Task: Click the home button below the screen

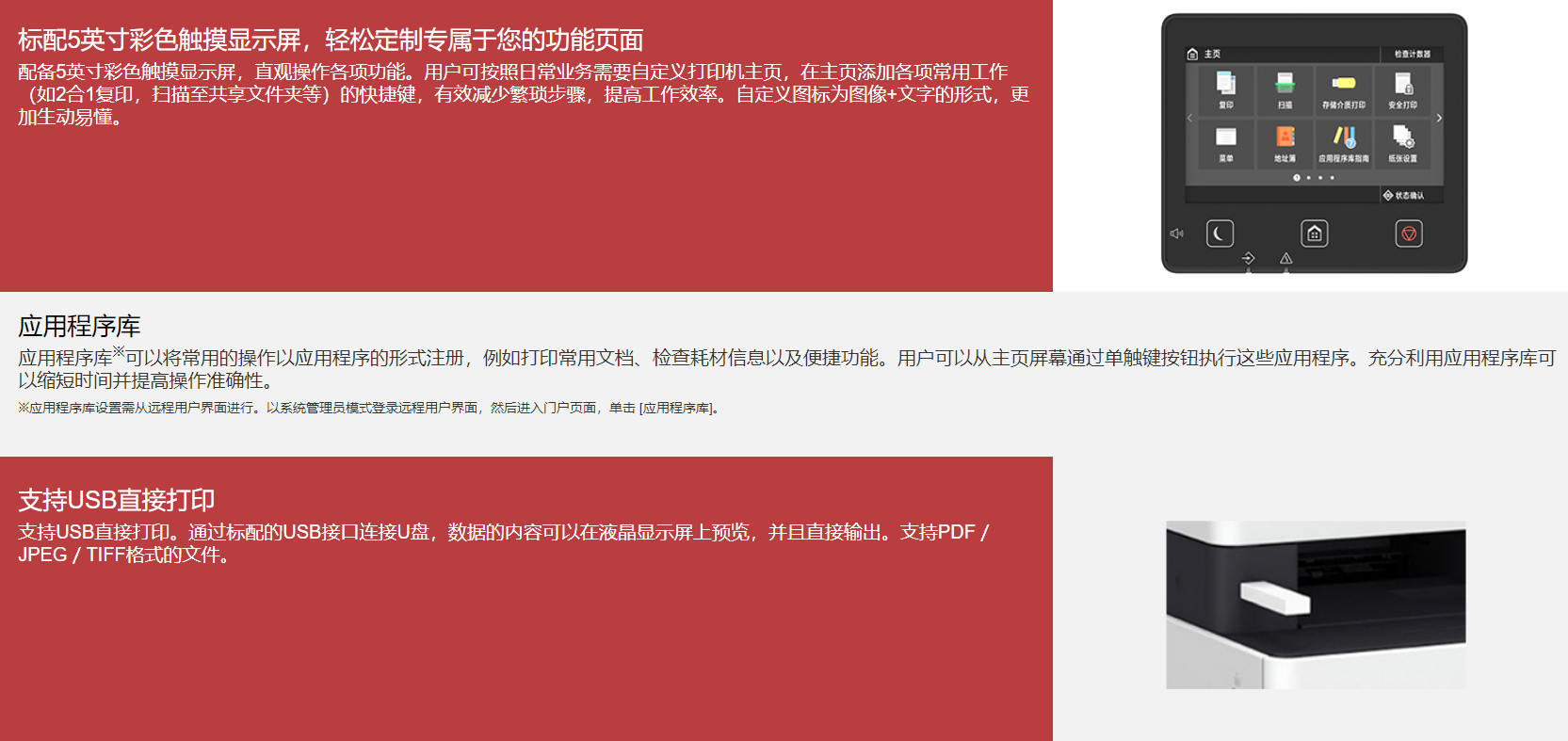Action: coord(1315,234)
